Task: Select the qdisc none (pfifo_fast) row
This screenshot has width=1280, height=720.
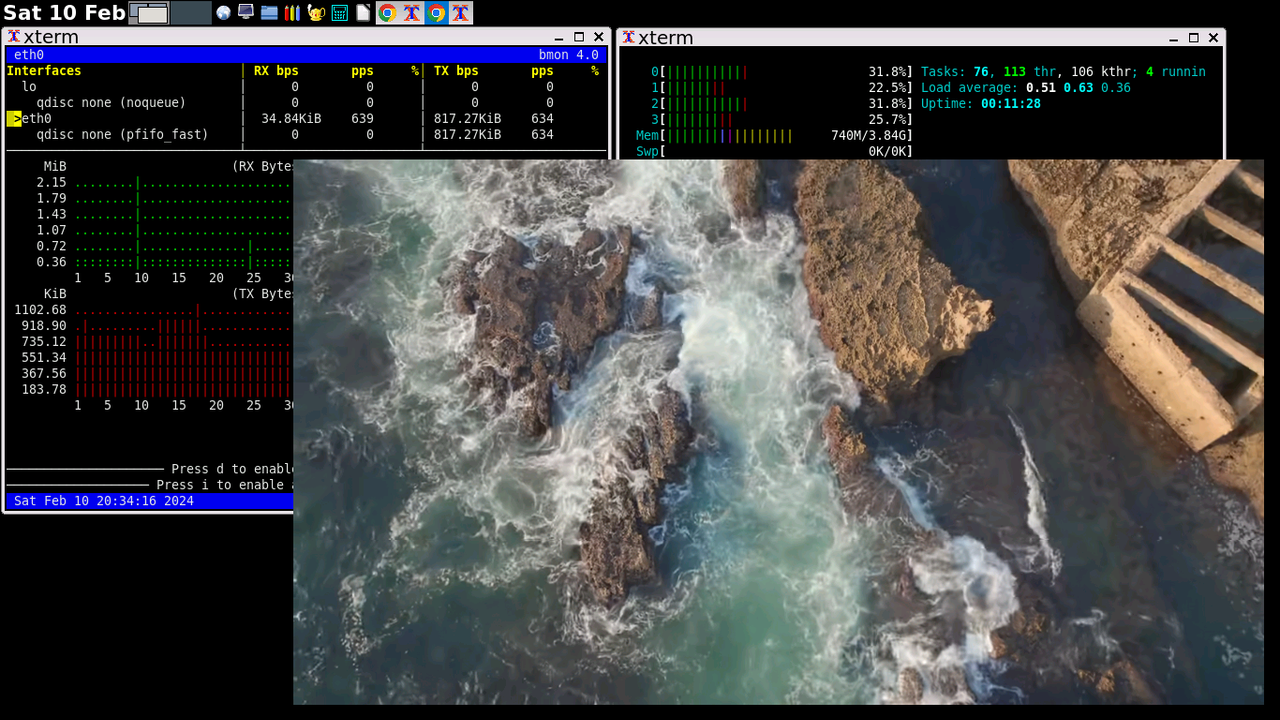Action: pyautogui.click(x=306, y=135)
